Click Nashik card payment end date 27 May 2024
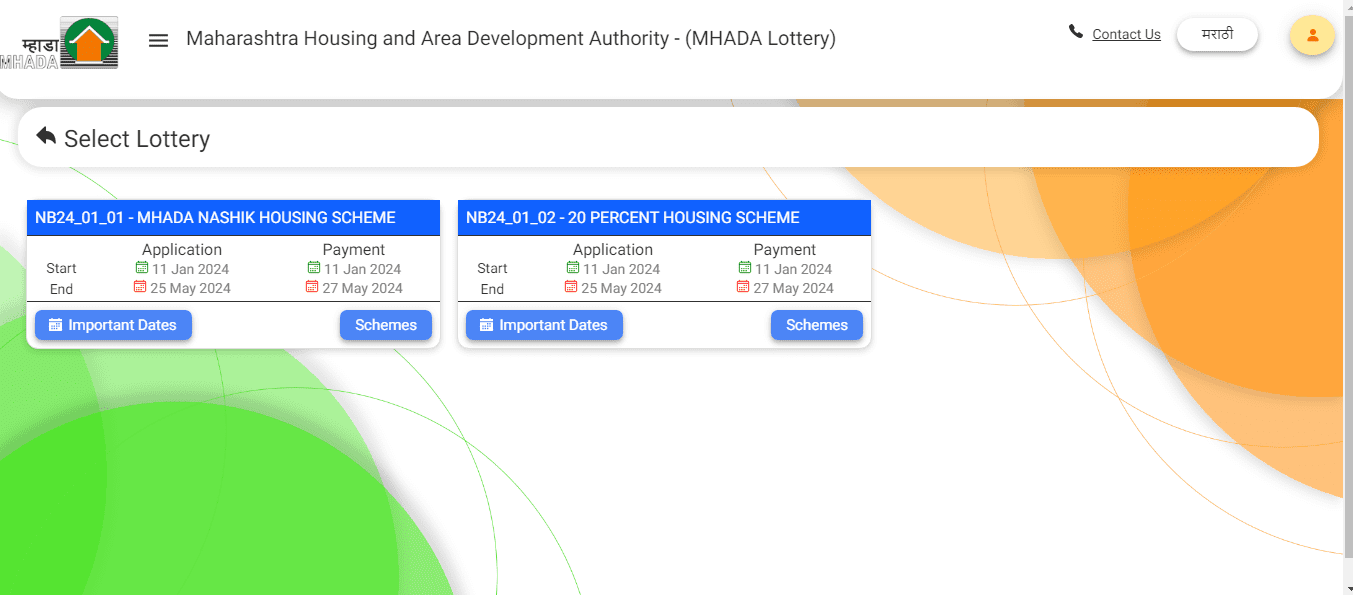 pyautogui.click(x=363, y=288)
